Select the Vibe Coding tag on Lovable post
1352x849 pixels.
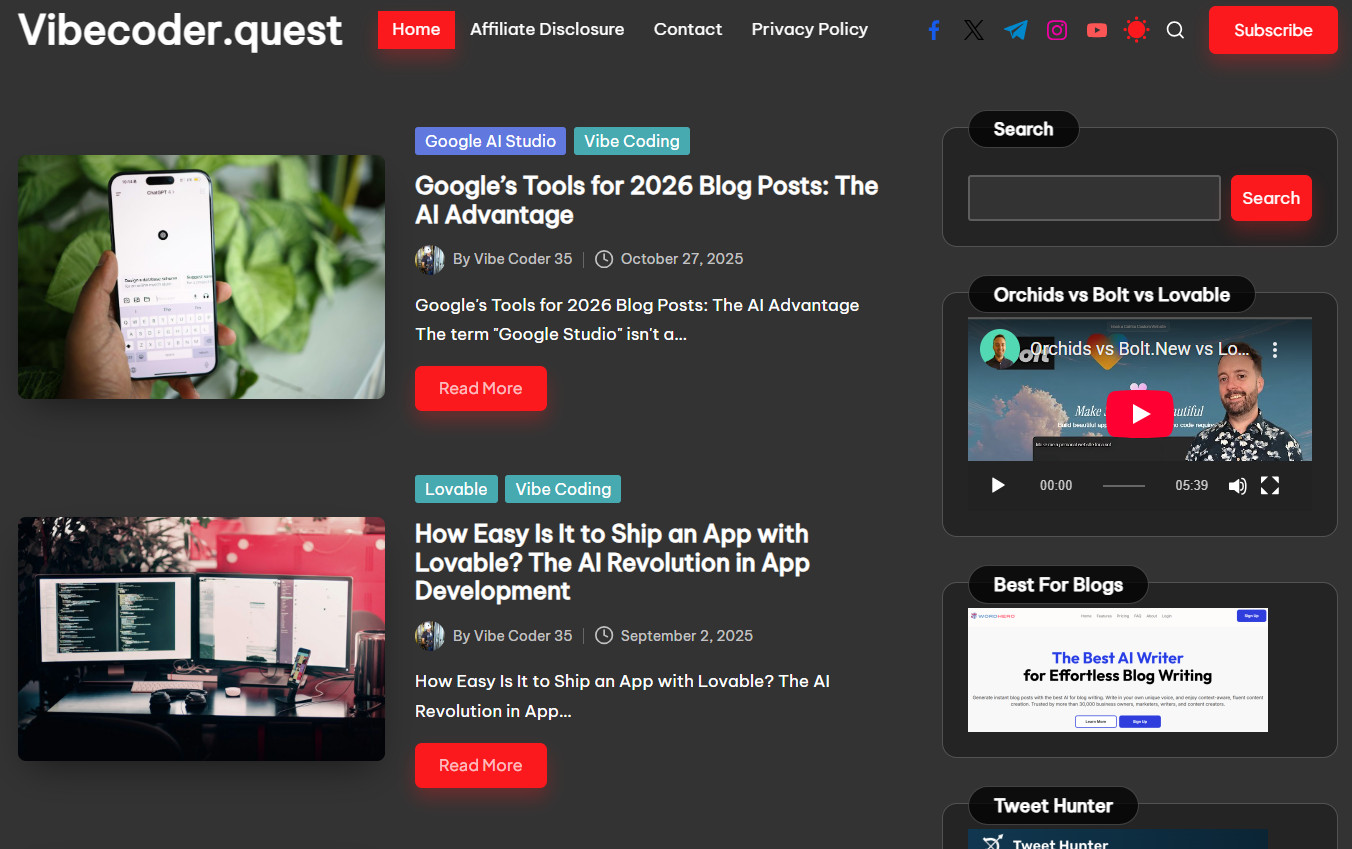563,489
